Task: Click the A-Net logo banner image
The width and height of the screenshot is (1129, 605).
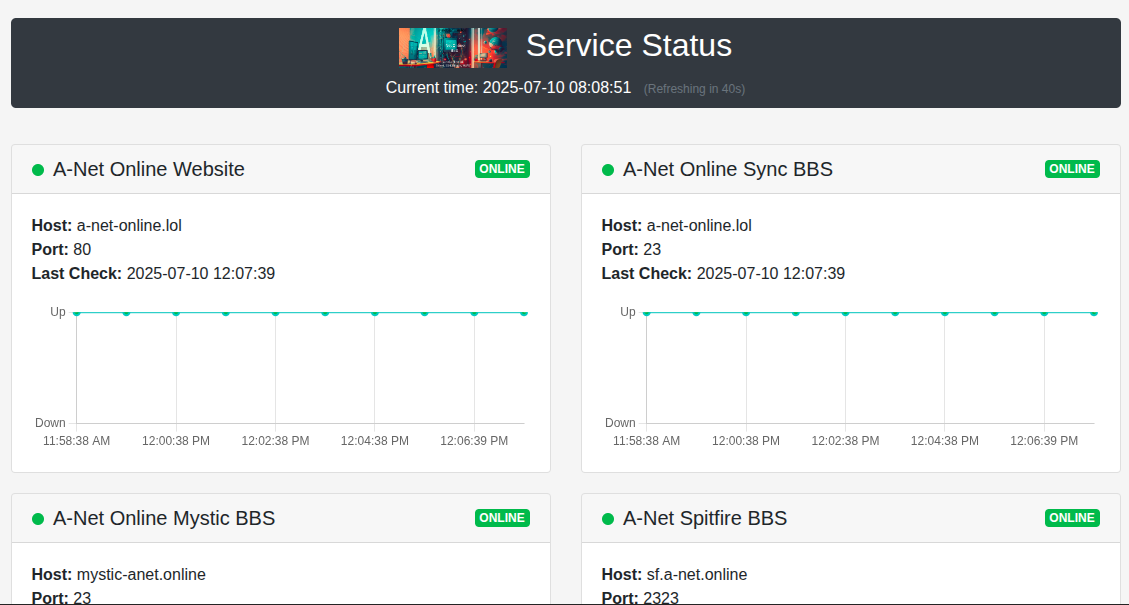Action: tap(453, 48)
